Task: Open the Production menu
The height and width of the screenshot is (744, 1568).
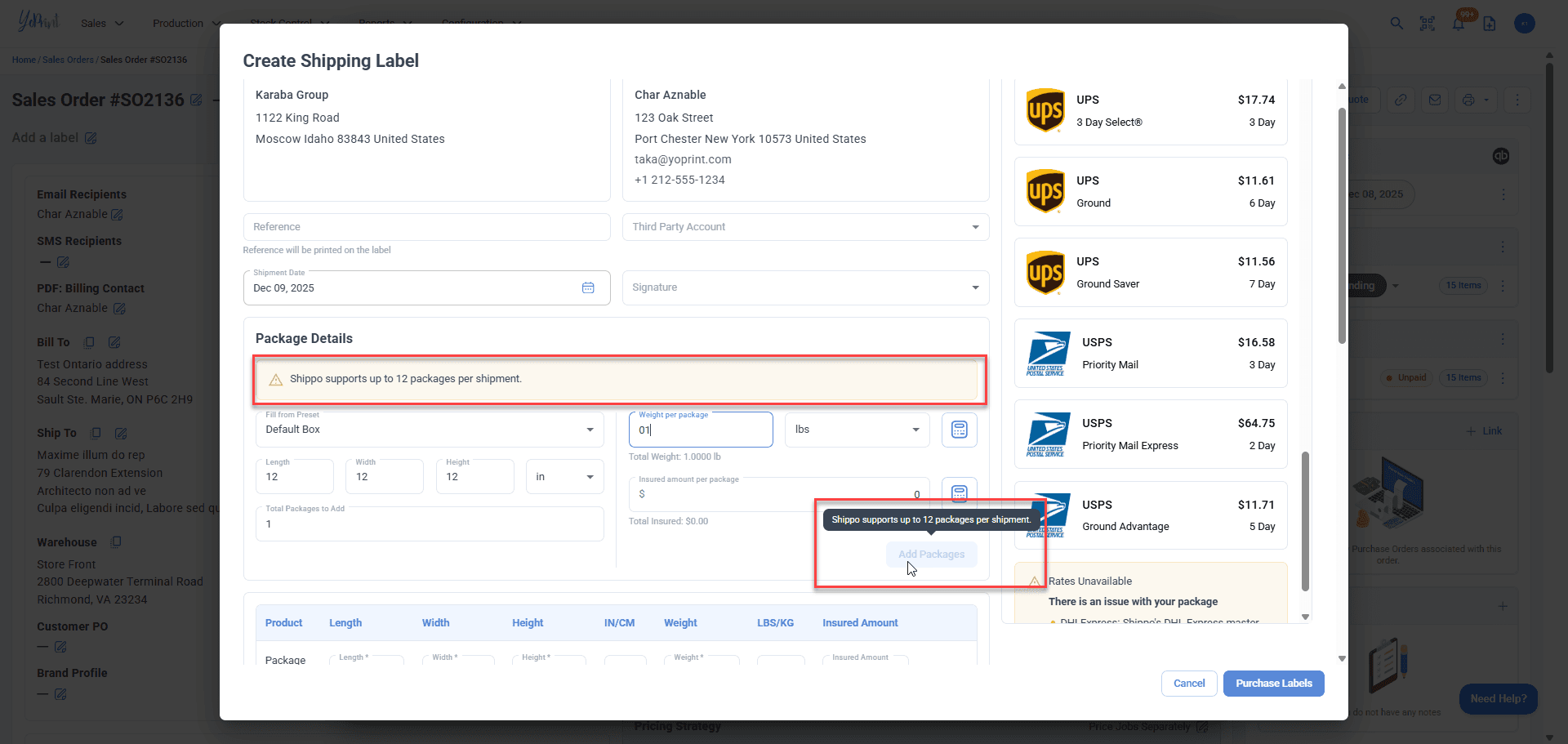Action: pyautogui.click(x=186, y=23)
